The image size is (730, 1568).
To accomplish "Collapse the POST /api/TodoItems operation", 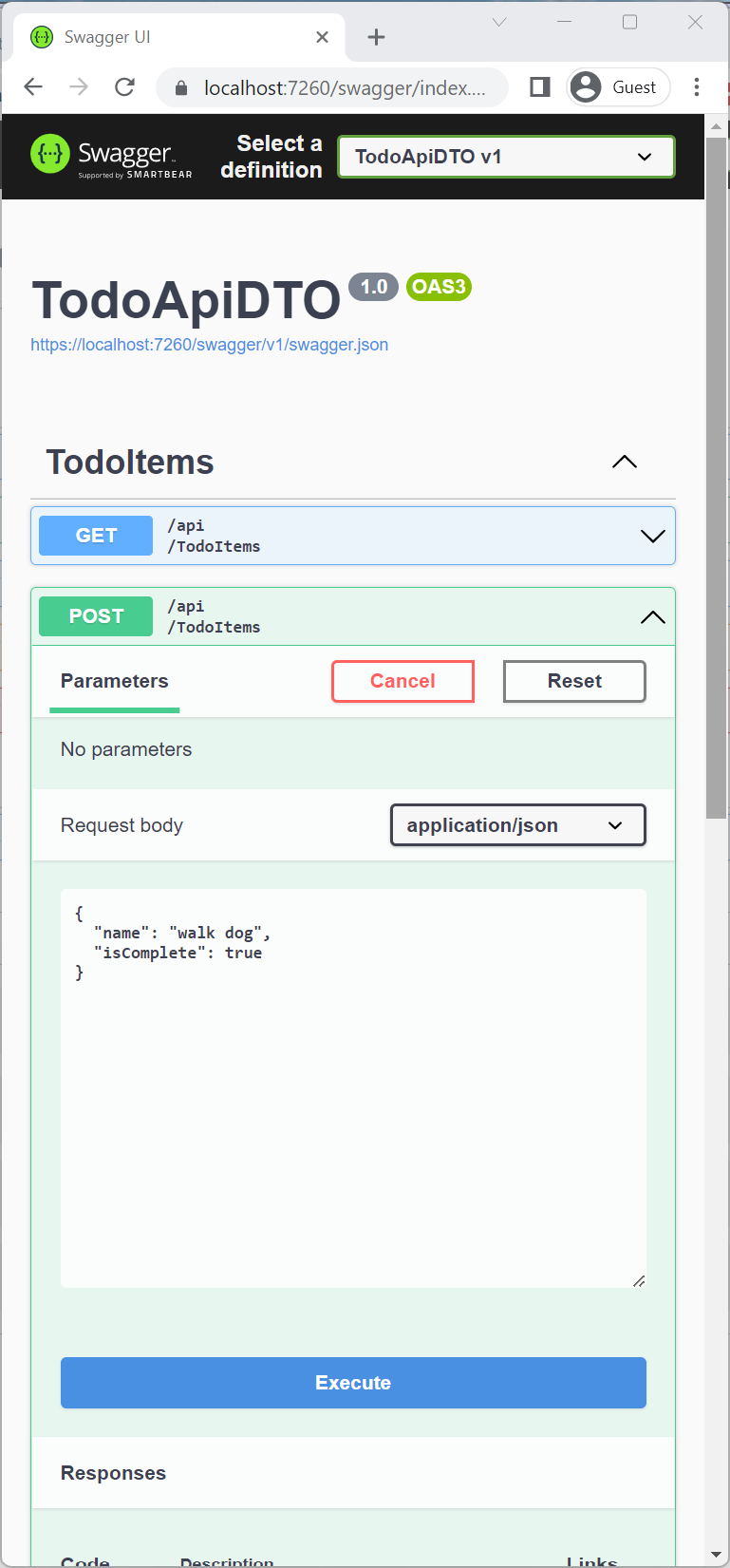I will pos(652,617).
